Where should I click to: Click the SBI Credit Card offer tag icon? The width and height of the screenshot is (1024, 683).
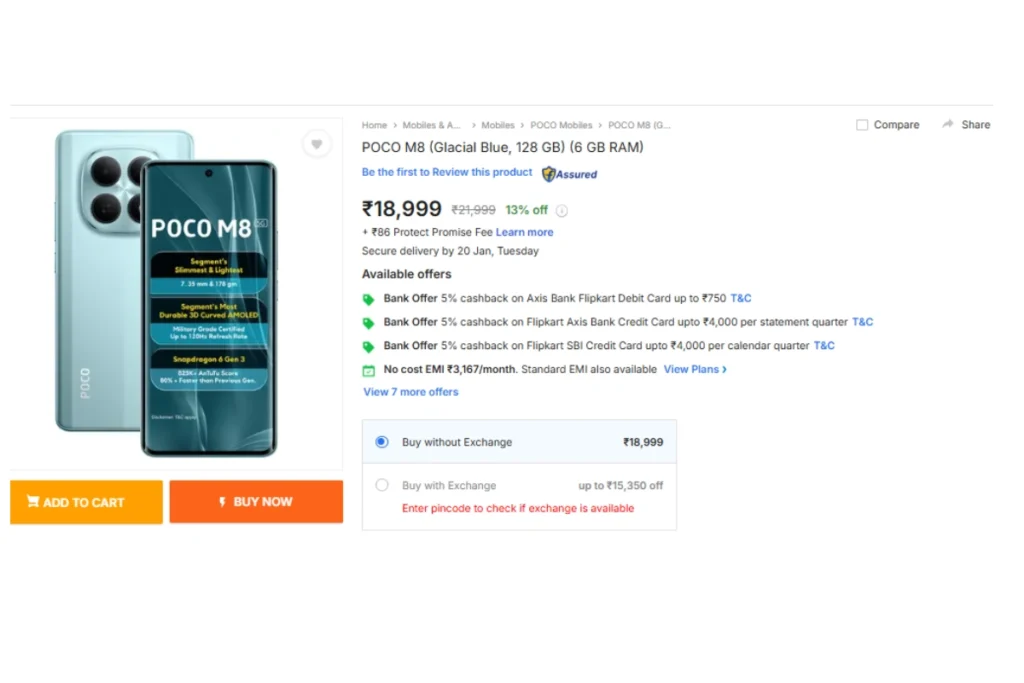[x=368, y=346]
